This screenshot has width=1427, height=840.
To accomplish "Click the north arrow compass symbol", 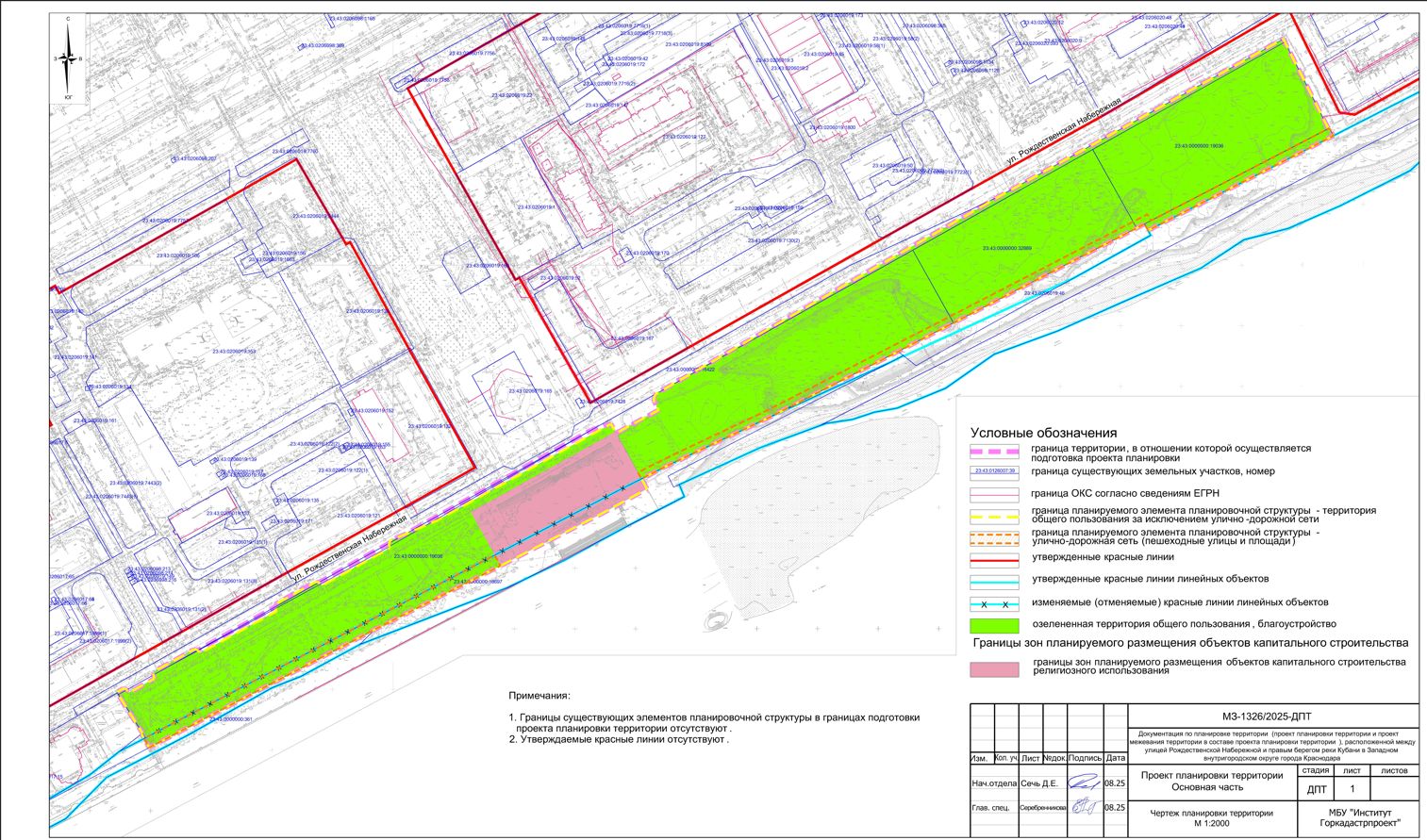I will pos(68,59).
